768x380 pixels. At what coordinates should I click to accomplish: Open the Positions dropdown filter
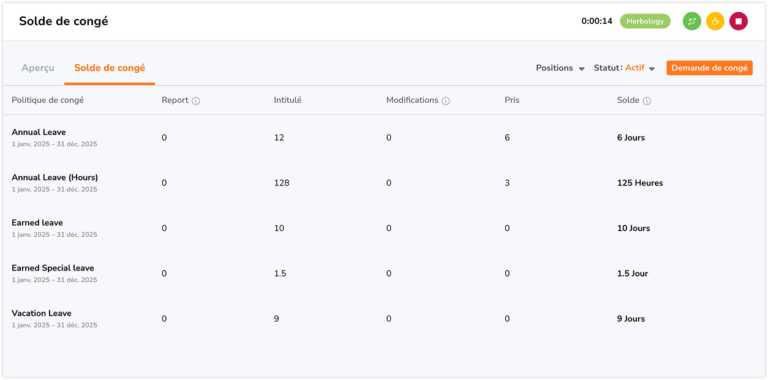point(560,68)
